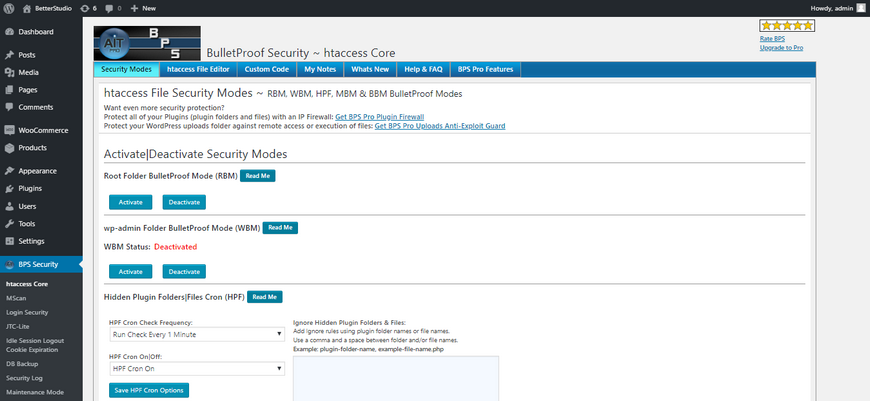This screenshot has height=401, width=870.
Task: Open the WordPress logo menu
Action: point(9,8)
